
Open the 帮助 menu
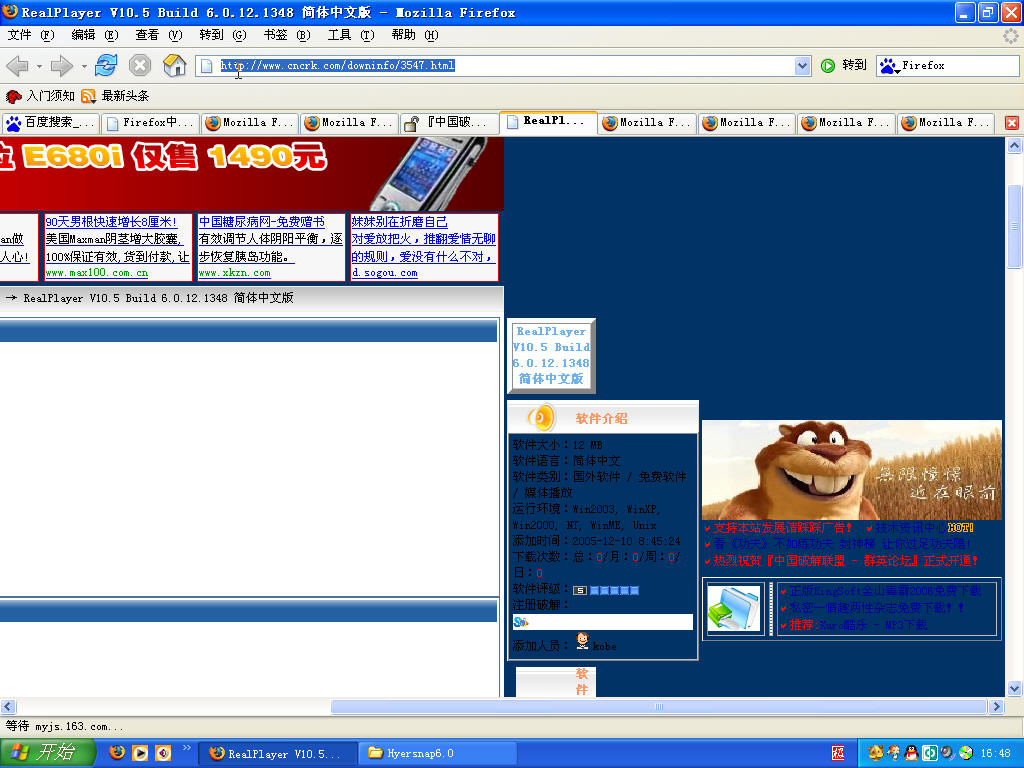[x=415, y=35]
